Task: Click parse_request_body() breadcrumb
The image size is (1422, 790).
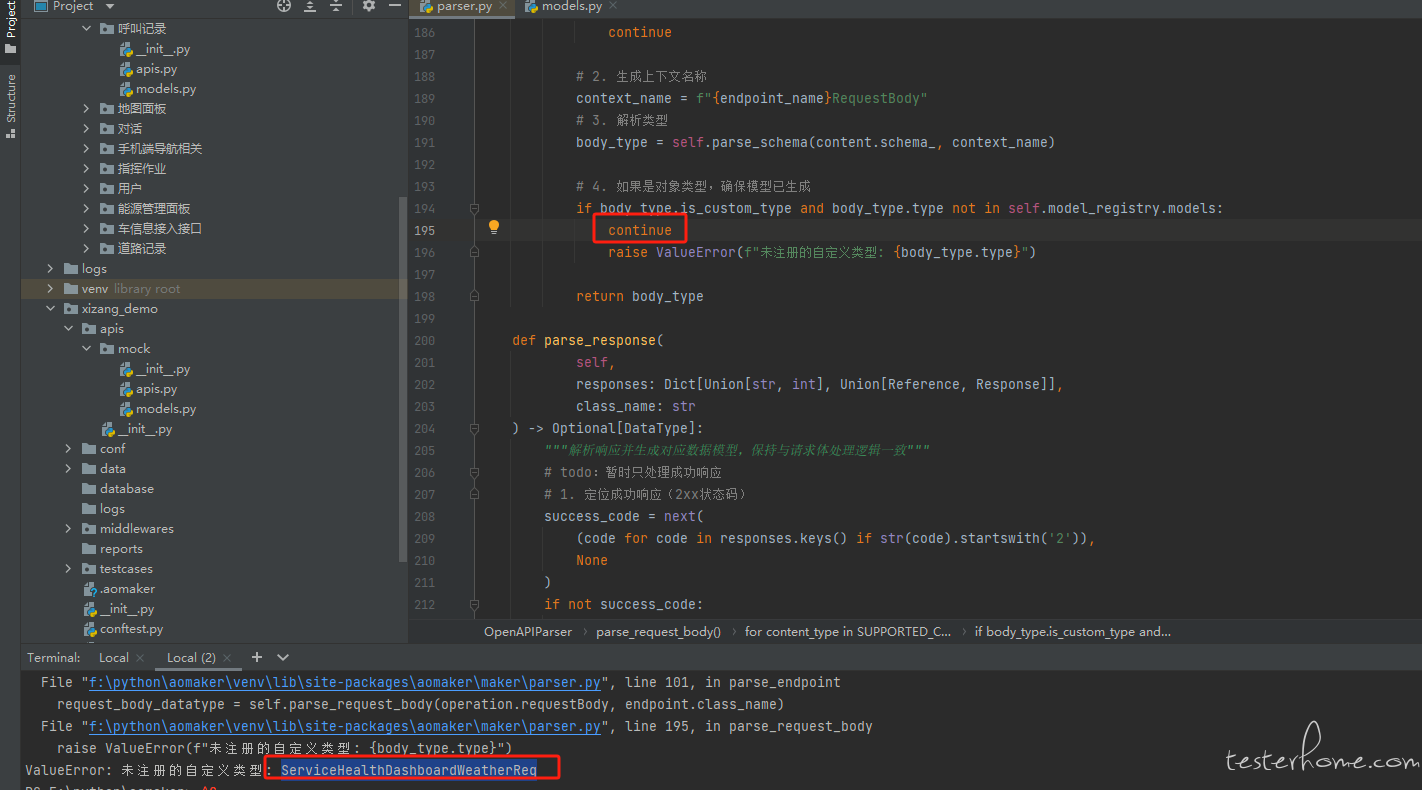Action: pos(658,632)
